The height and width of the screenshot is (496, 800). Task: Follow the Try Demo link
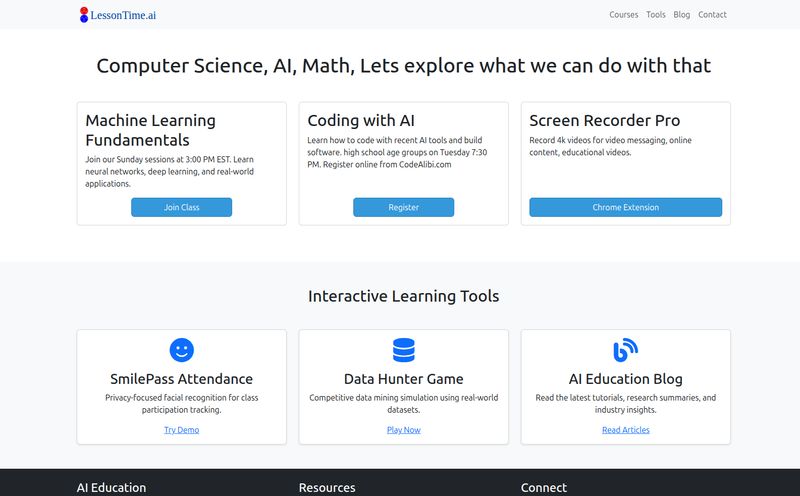(182, 430)
